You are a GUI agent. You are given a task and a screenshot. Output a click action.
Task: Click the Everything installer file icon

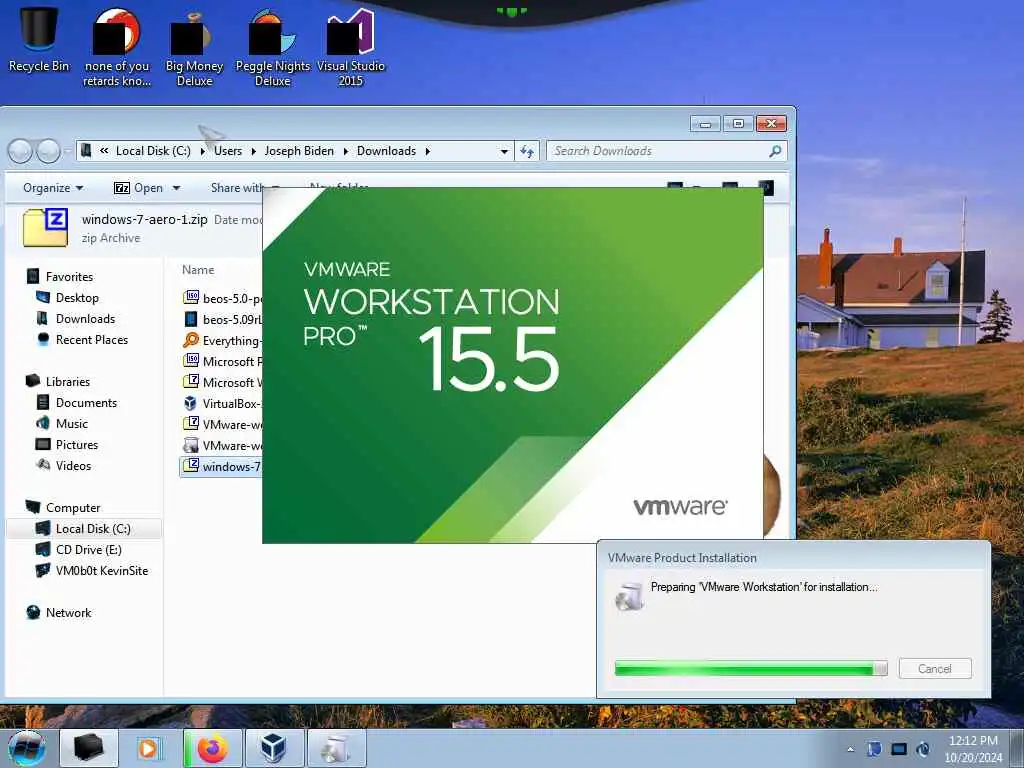[x=191, y=340]
